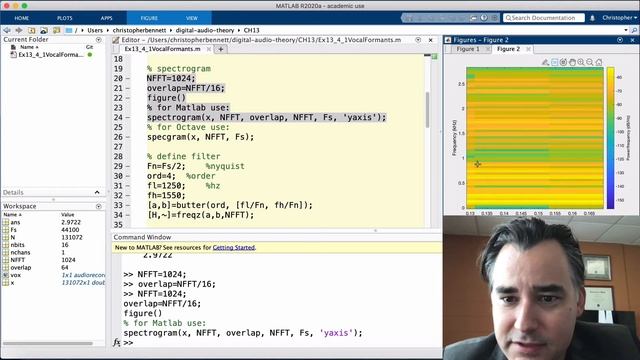The image size is (640, 360).
Task: Open Editor panel actions menu
Action: coord(418,40)
